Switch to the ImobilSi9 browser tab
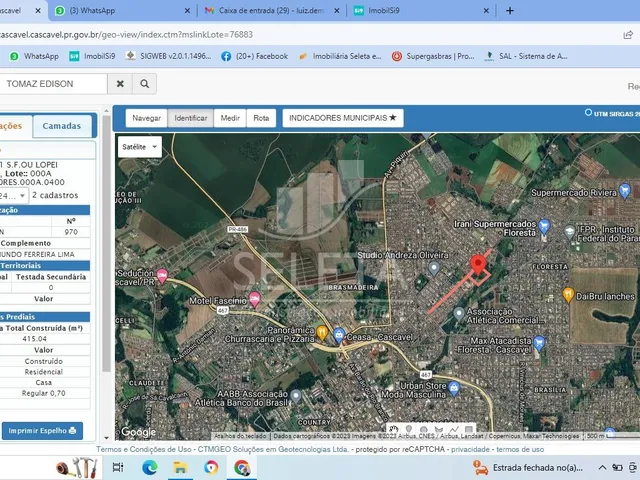The width and height of the screenshot is (640, 480). 421,11
